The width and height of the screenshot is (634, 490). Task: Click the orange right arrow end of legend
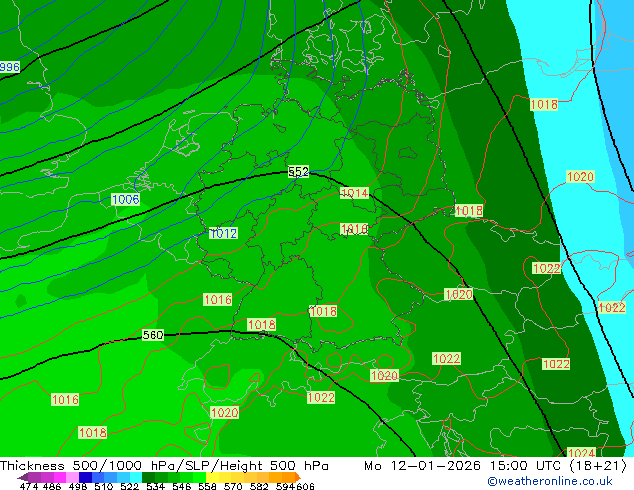(298, 477)
